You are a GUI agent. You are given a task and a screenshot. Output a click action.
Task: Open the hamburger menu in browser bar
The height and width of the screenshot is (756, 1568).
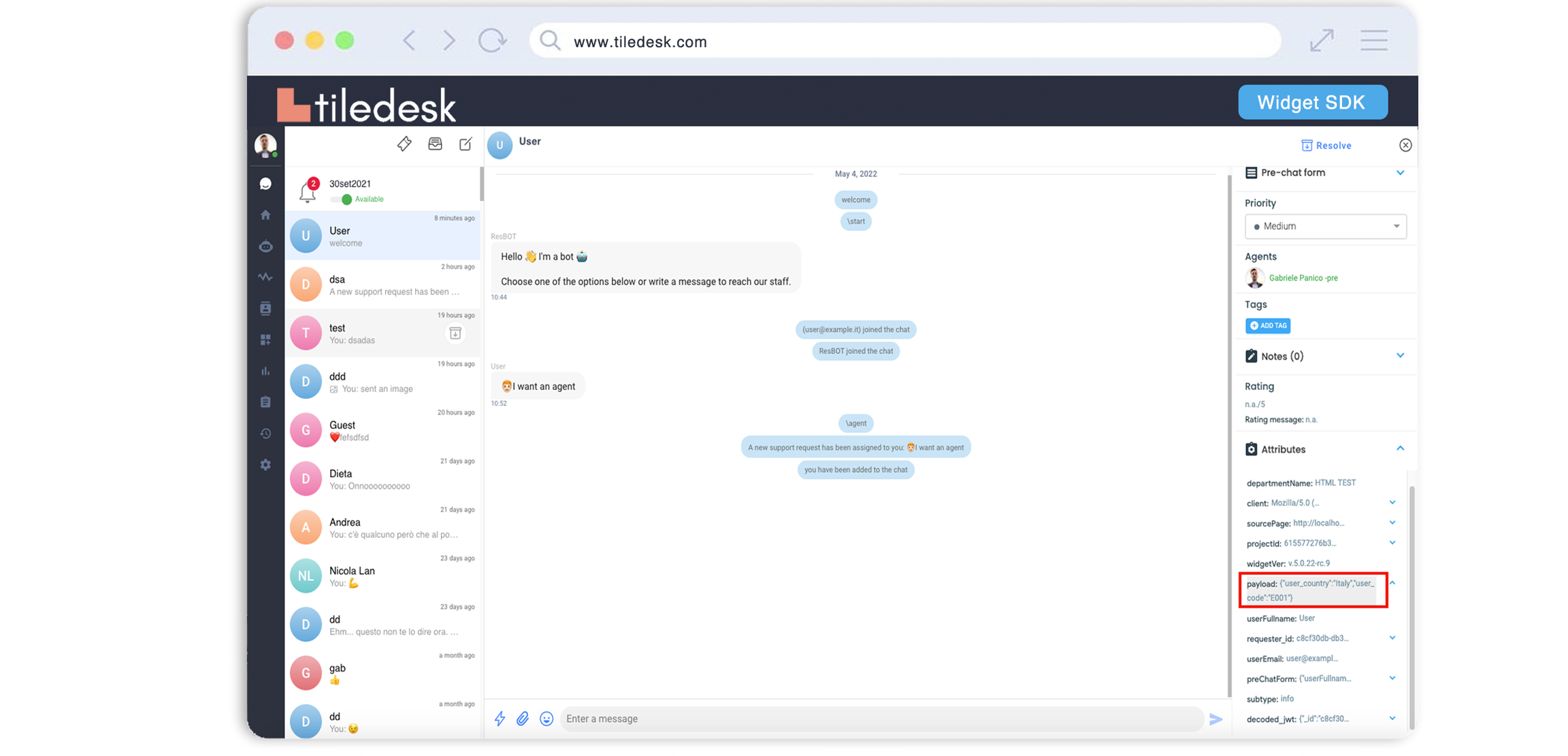click(1373, 41)
